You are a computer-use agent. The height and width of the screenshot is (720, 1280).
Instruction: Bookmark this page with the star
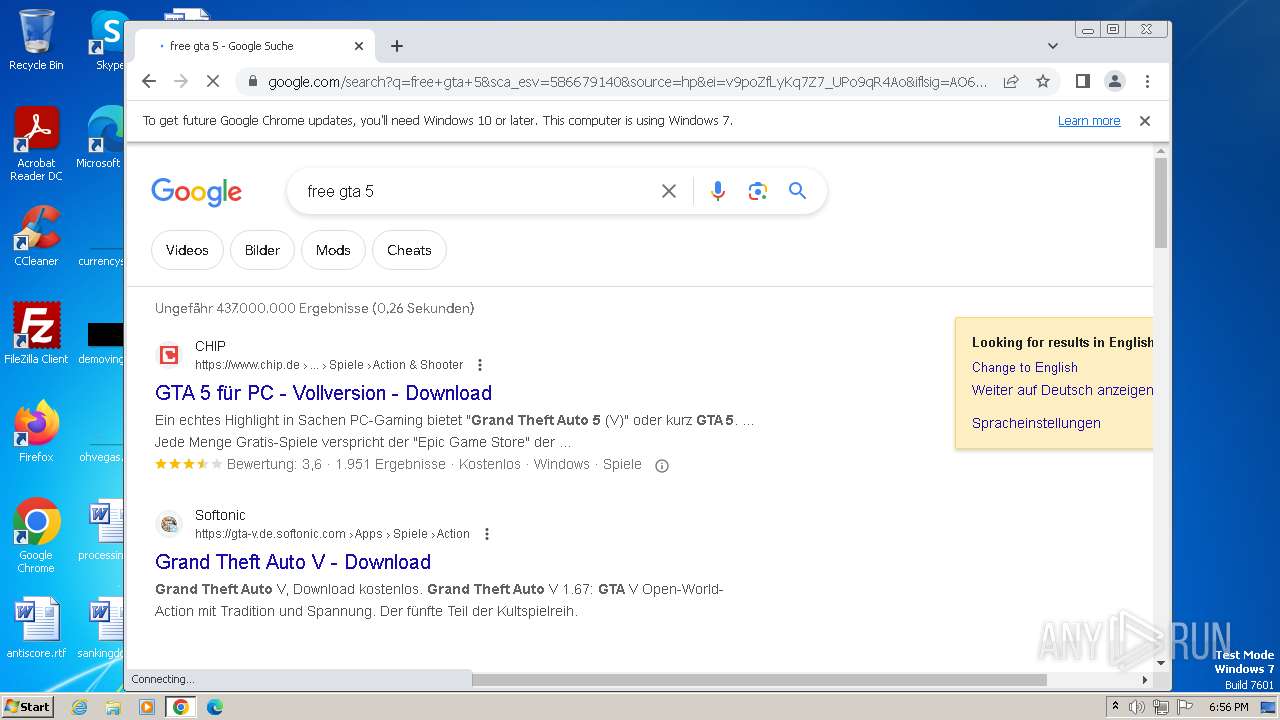pos(1043,81)
